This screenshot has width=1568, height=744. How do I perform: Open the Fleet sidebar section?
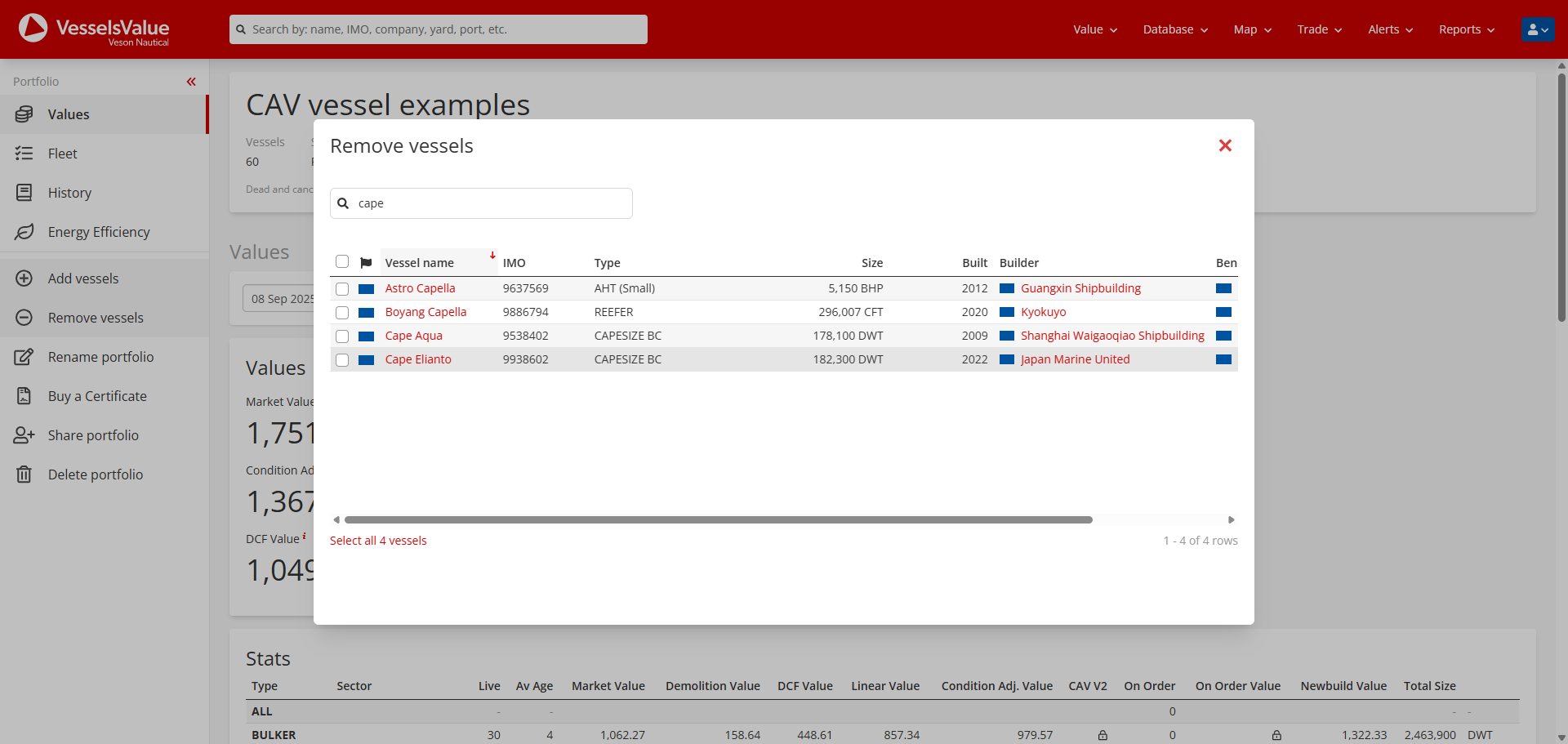[x=62, y=154]
